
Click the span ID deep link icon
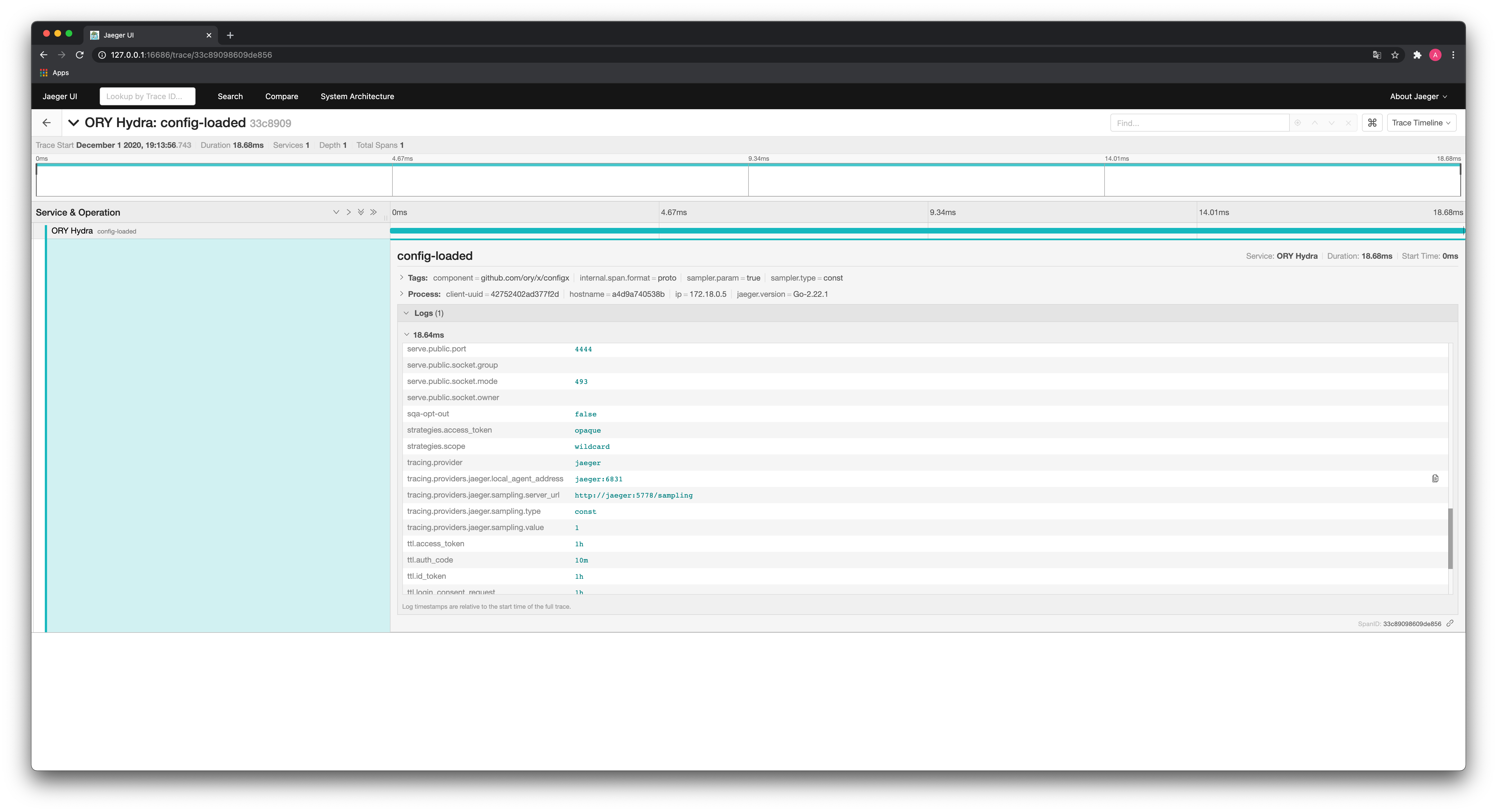tap(1450, 623)
